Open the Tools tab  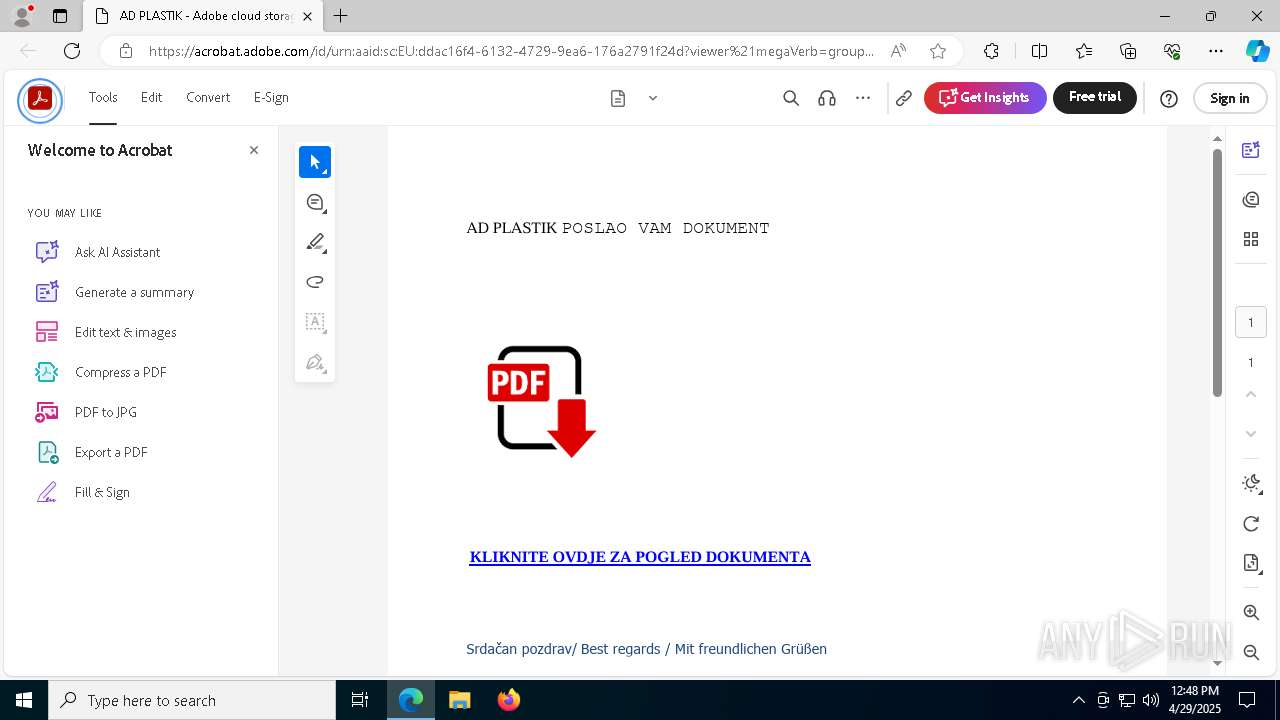click(x=103, y=97)
